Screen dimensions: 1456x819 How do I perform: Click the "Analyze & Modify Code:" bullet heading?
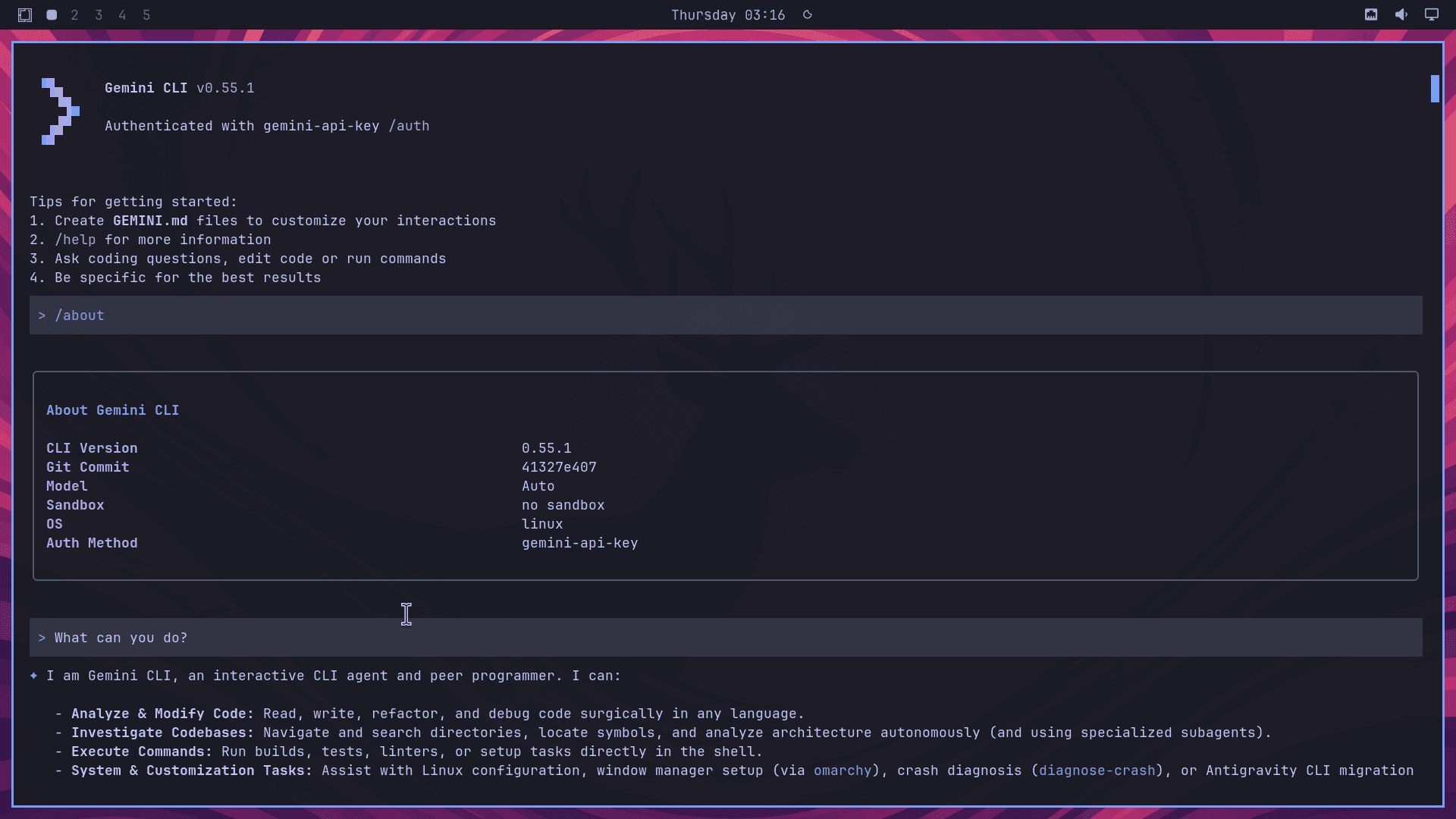coord(162,714)
